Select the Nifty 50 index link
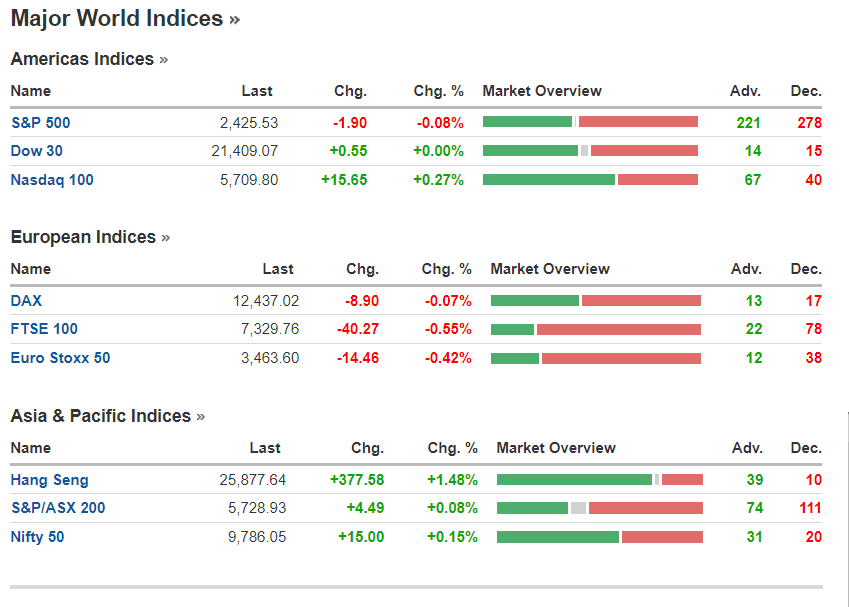The width and height of the screenshot is (849, 607). (37, 537)
